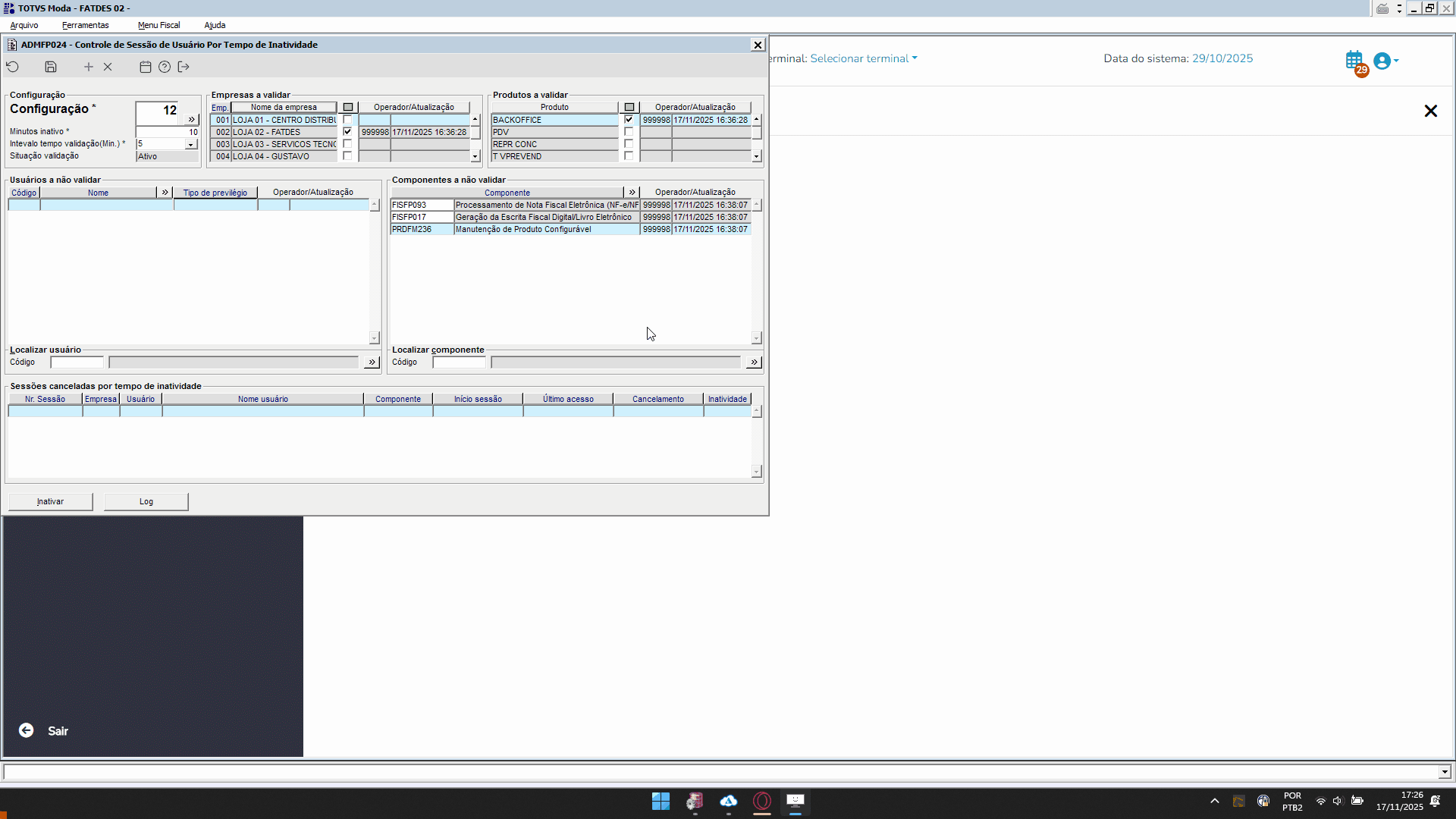The image size is (1456, 819).
Task: Click the Log button
Action: tap(146, 502)
